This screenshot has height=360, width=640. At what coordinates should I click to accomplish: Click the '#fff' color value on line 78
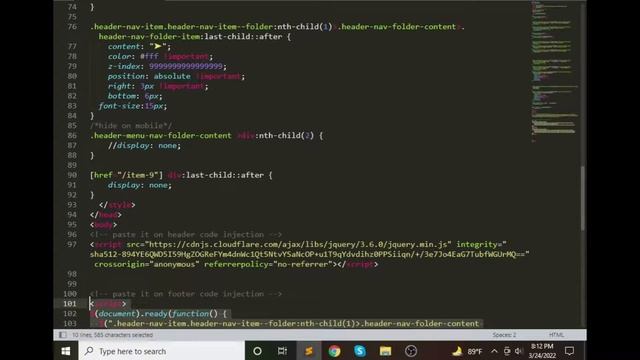[x=149, y=56]
